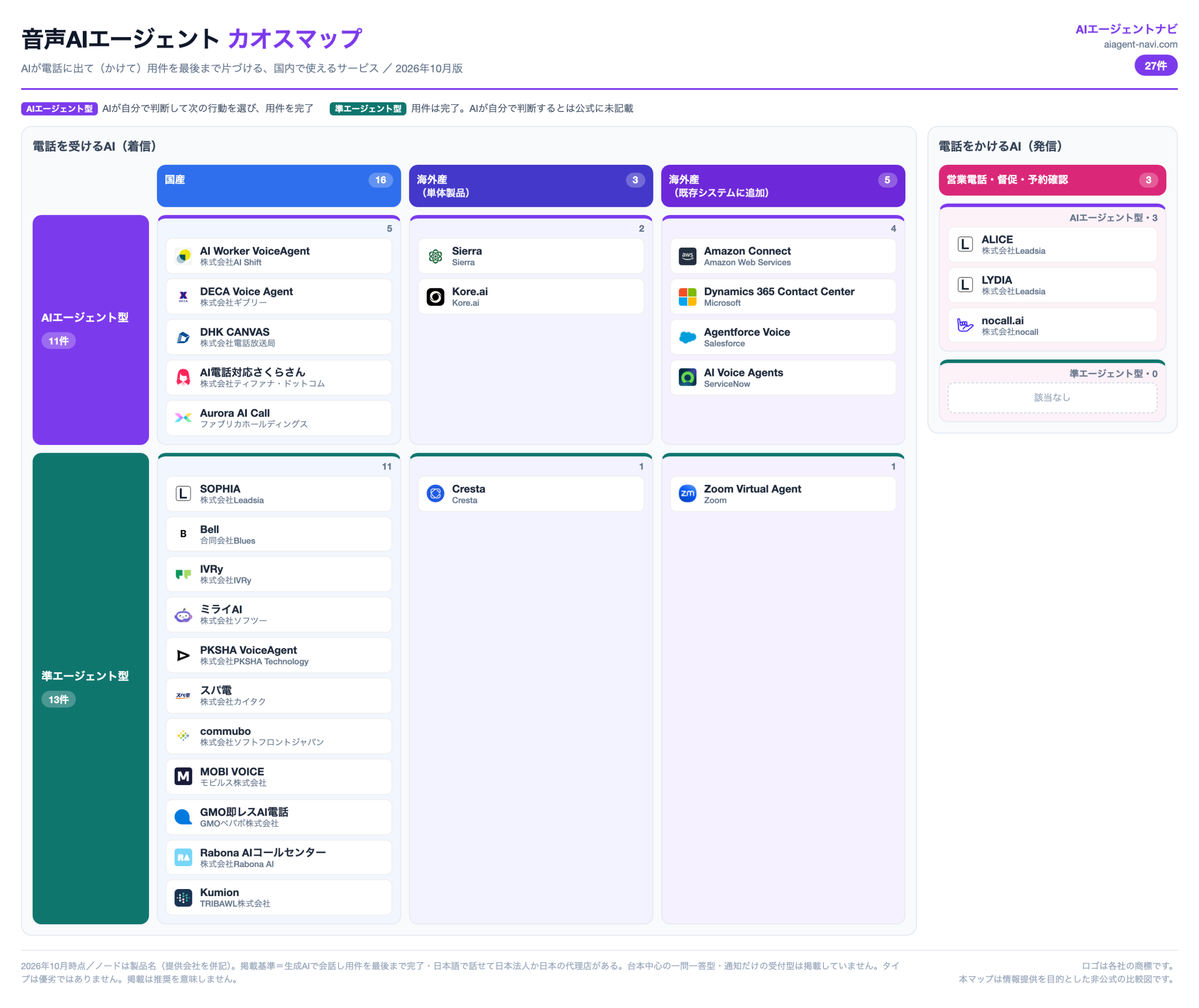Select the 海外産（既存システムに追加） column header

click(x=783, y=186)
